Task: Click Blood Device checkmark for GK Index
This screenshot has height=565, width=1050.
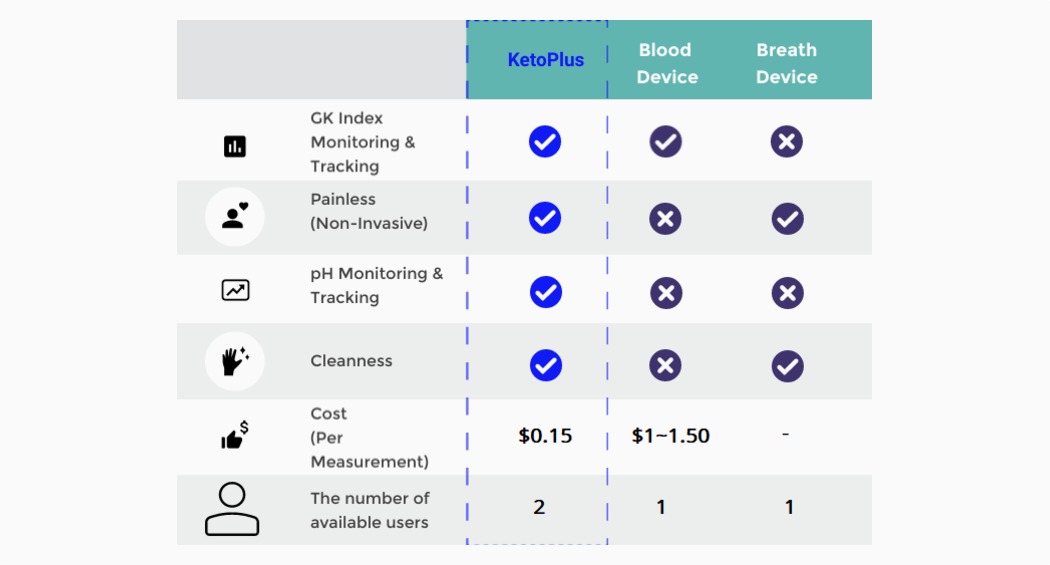Action: [665, 142]
